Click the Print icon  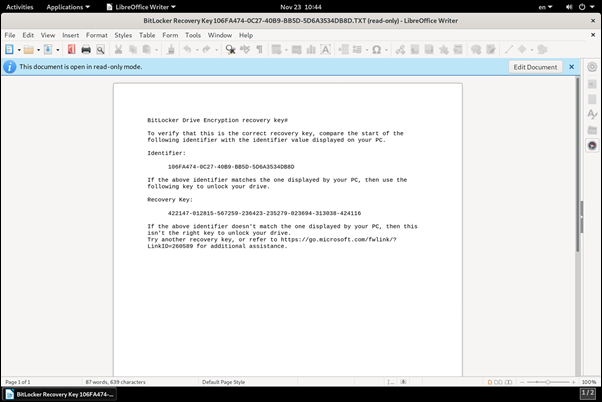86,50
